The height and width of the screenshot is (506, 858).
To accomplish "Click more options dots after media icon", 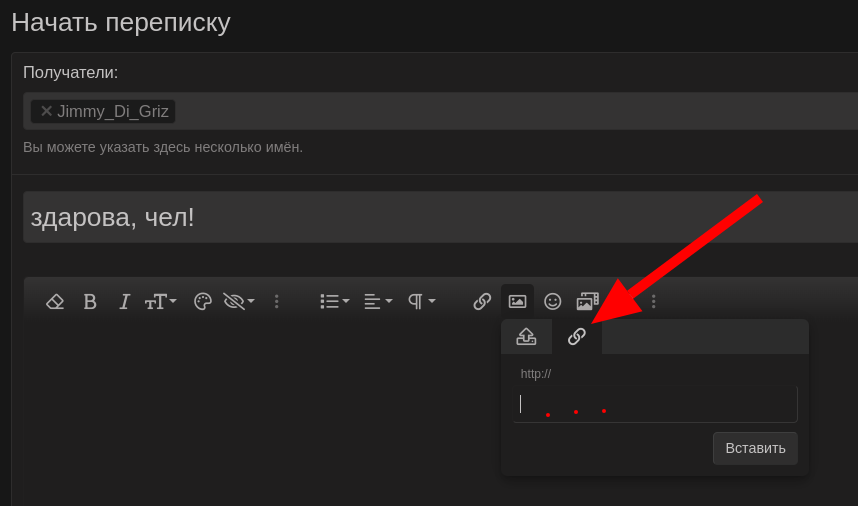I will pyautogui.click(x=654, y=301).
